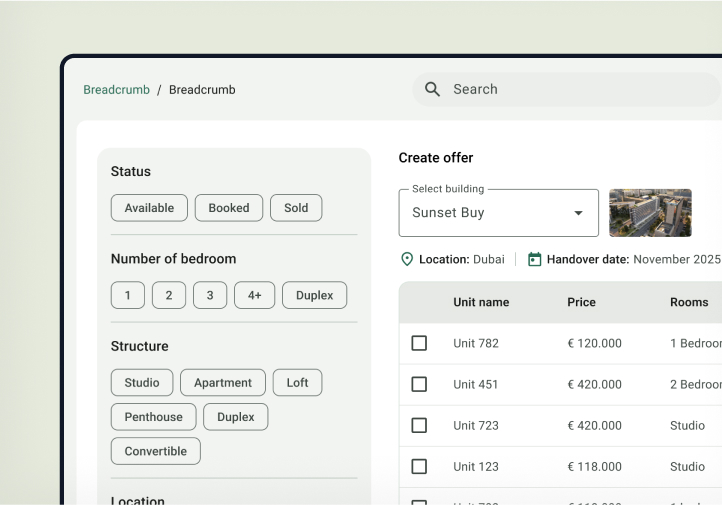
Task: Click the handover date calendar icon
Action: [534, 259]
